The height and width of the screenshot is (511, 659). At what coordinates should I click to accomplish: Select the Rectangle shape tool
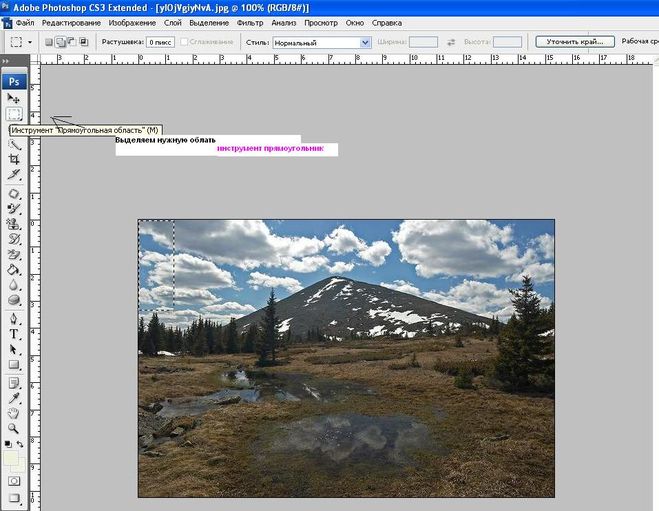14,364
